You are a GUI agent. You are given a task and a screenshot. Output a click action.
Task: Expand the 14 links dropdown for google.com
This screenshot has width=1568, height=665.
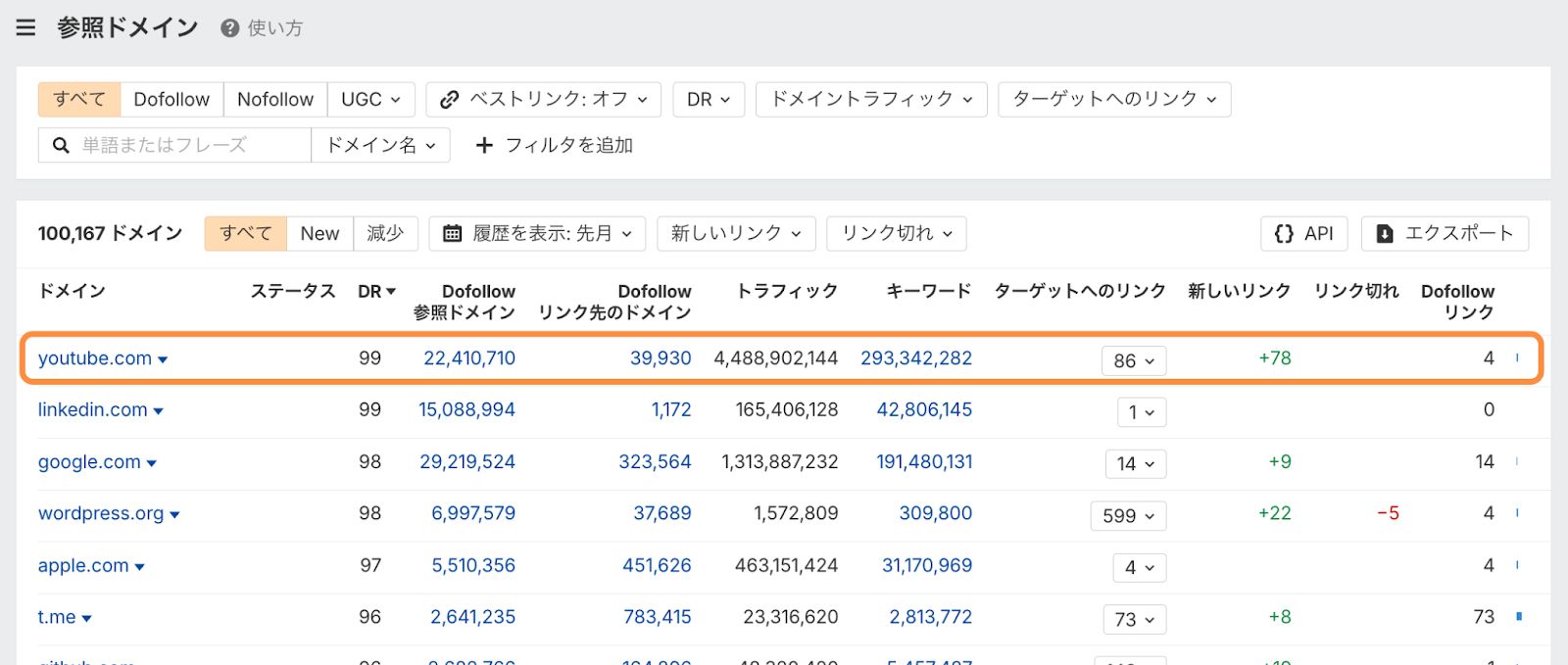pos(1136,464)
